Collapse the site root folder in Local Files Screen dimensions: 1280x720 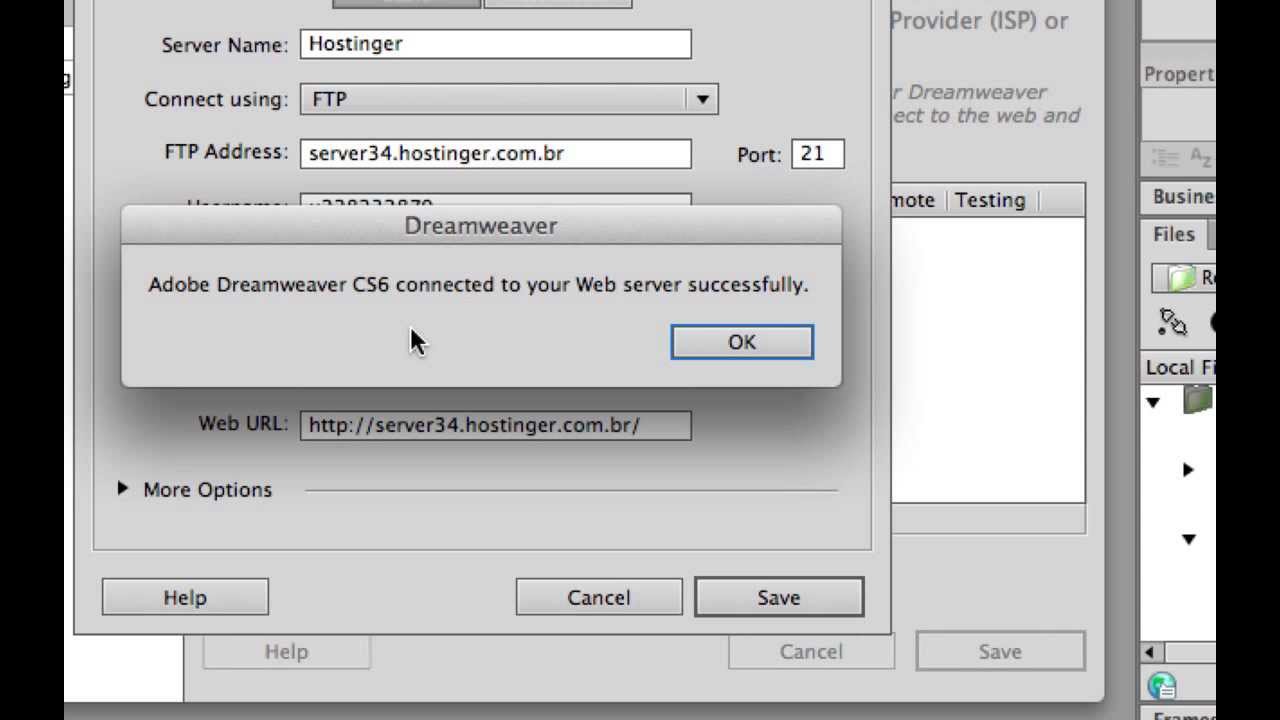(1153, 402)
